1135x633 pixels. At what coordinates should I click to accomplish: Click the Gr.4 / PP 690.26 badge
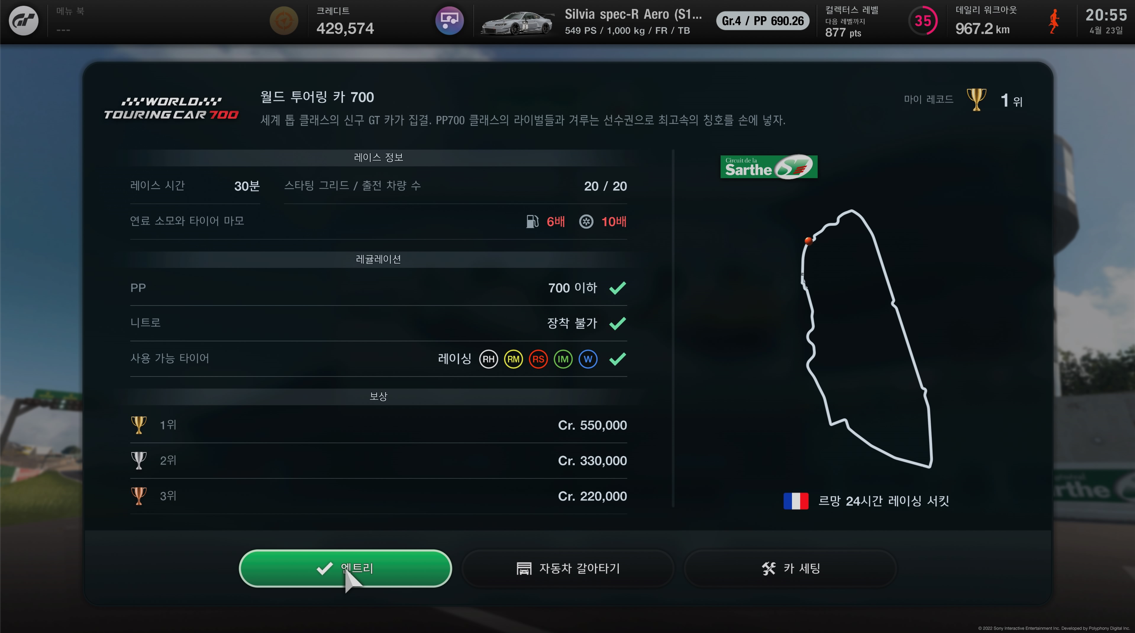762,21
